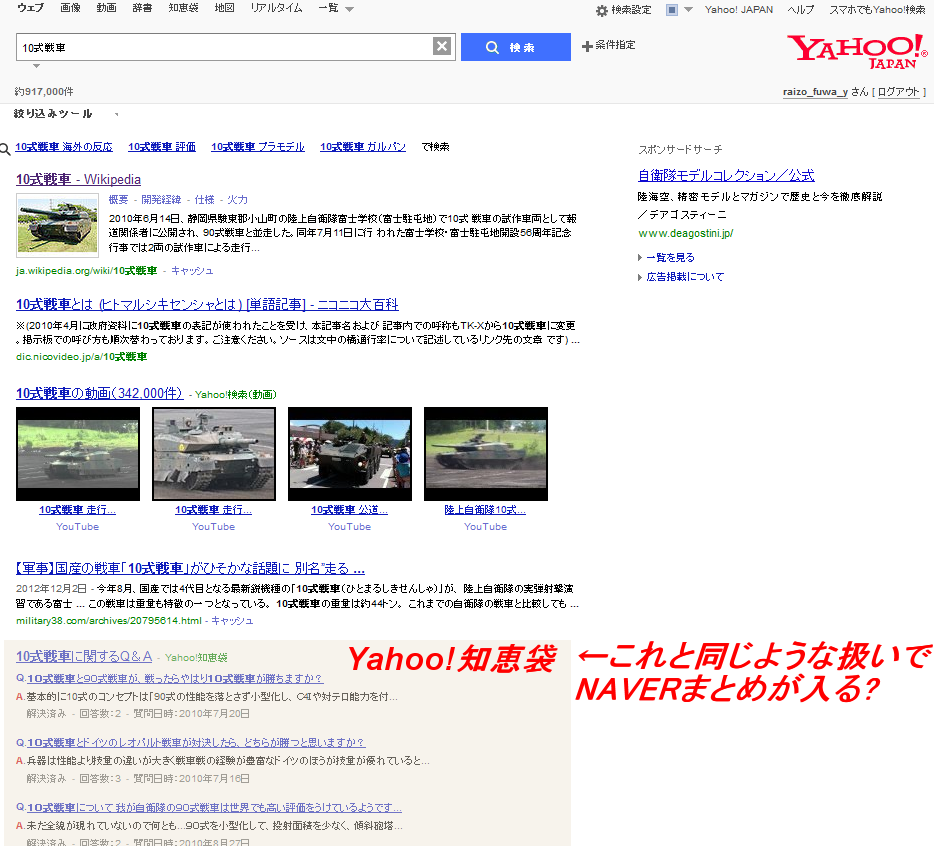
Task: Switch to the 辞書 tab
Action: pos(142,8)
